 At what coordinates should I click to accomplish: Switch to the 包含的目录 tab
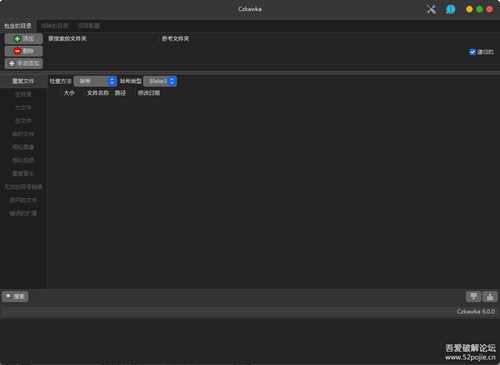[18, 26]
